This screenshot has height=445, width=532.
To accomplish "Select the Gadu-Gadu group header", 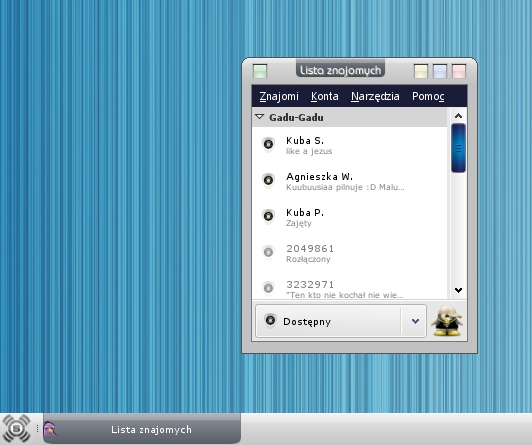I will click(349, 117).
